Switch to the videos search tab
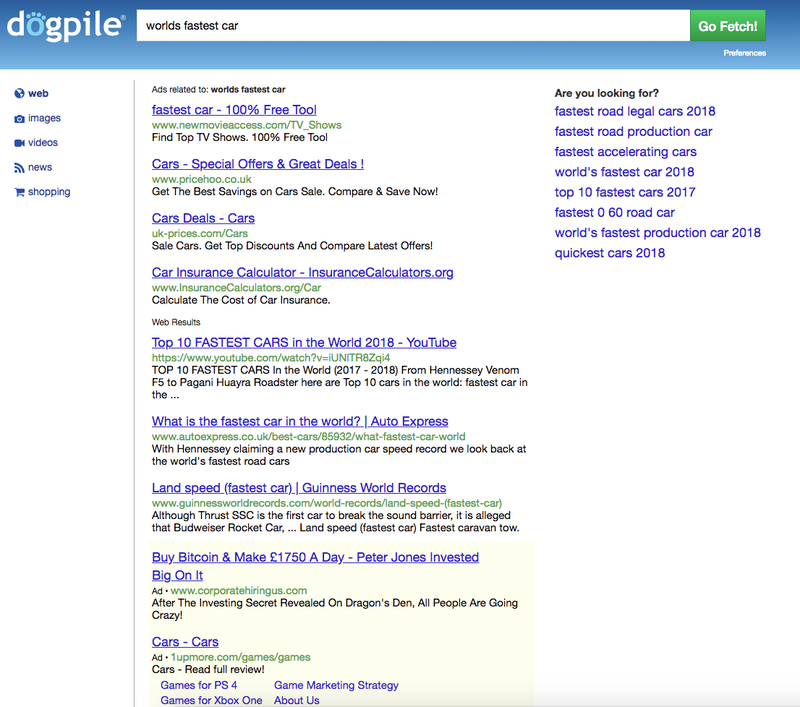This screenshot has height=707, width=800. tap(43, 143)
